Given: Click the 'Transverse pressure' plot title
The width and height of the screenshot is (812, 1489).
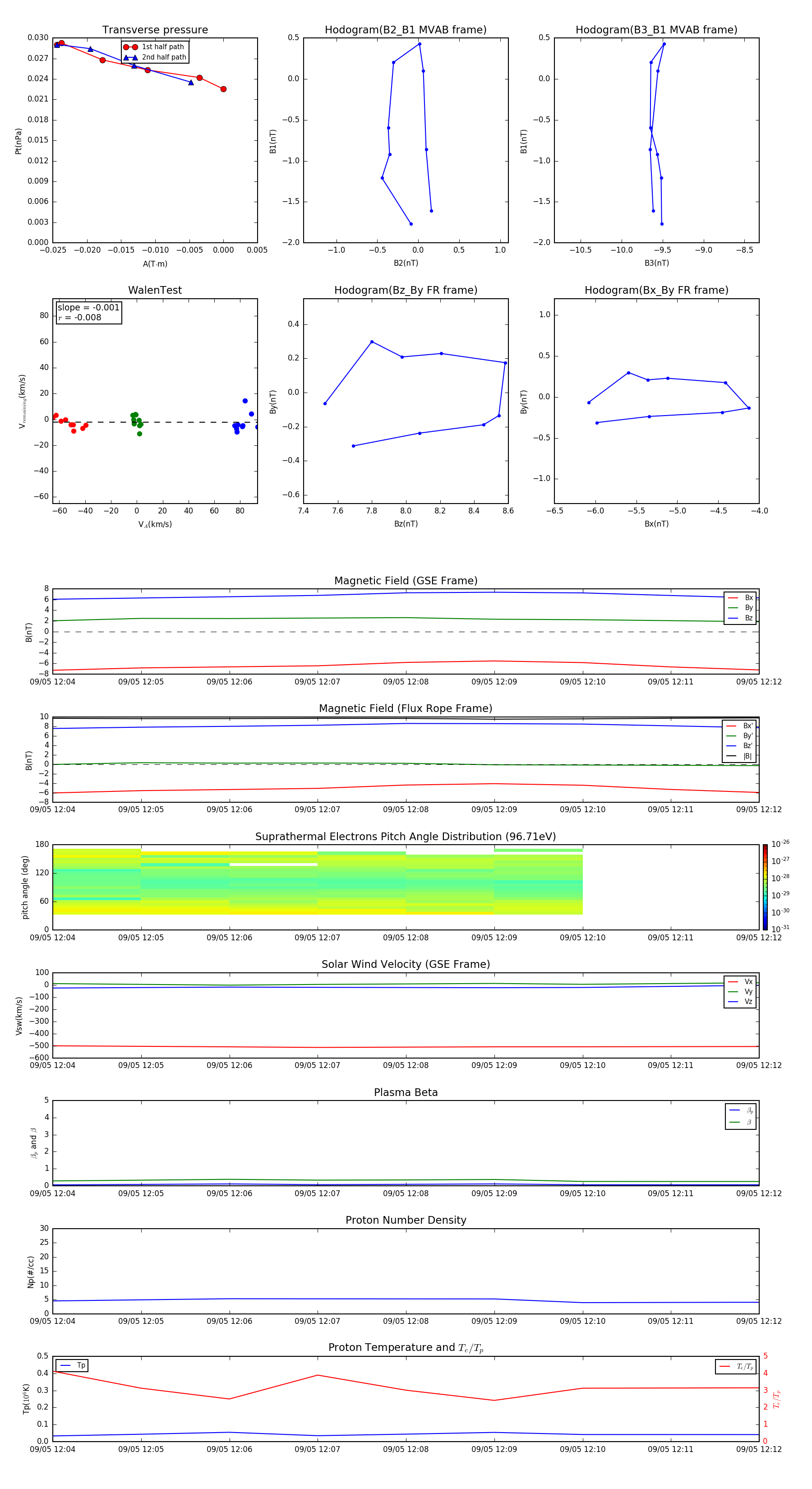Looking at the screenshot, I should (x=155, y=29).
